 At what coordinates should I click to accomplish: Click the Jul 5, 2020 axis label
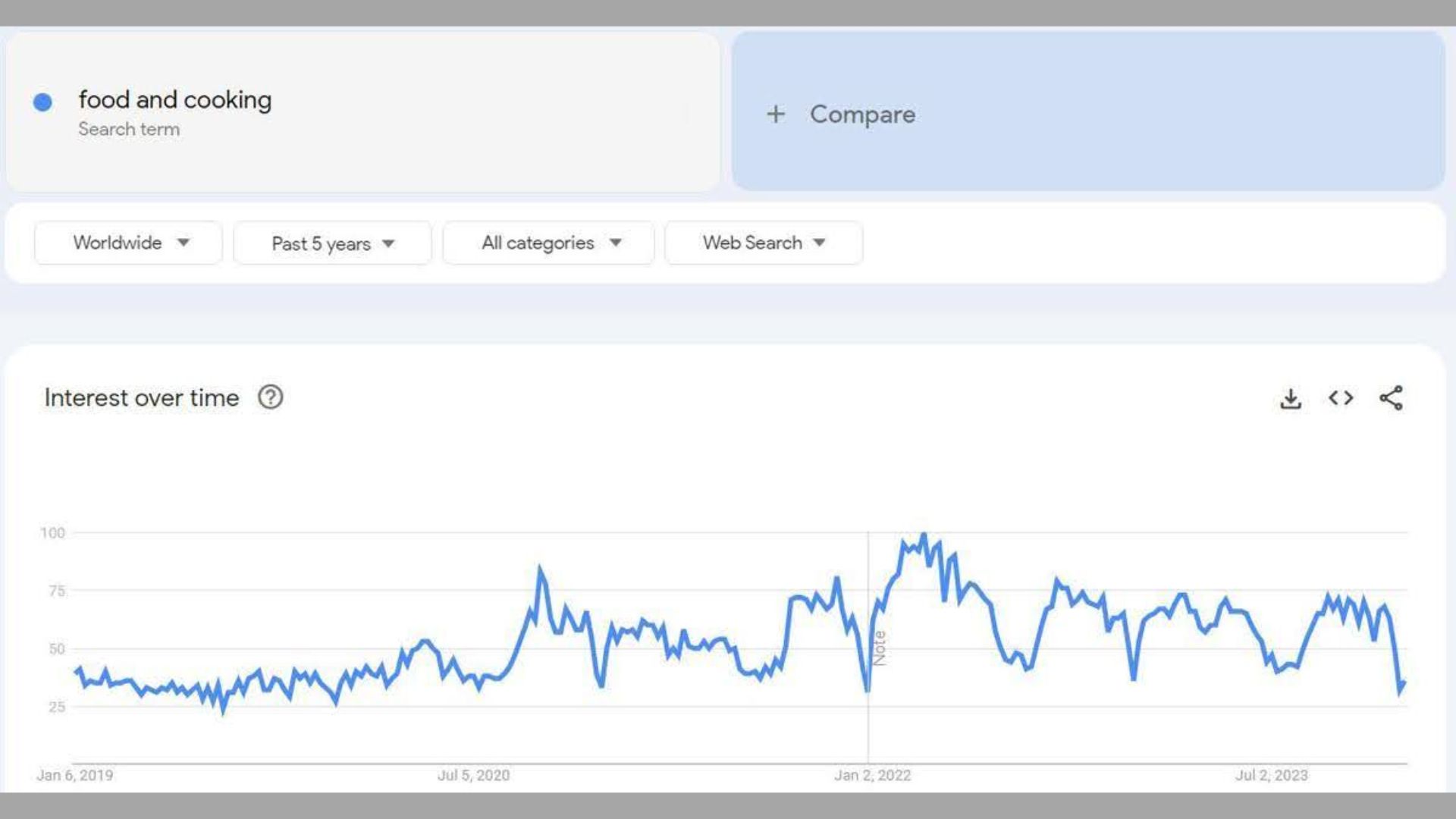click(473, 775)
